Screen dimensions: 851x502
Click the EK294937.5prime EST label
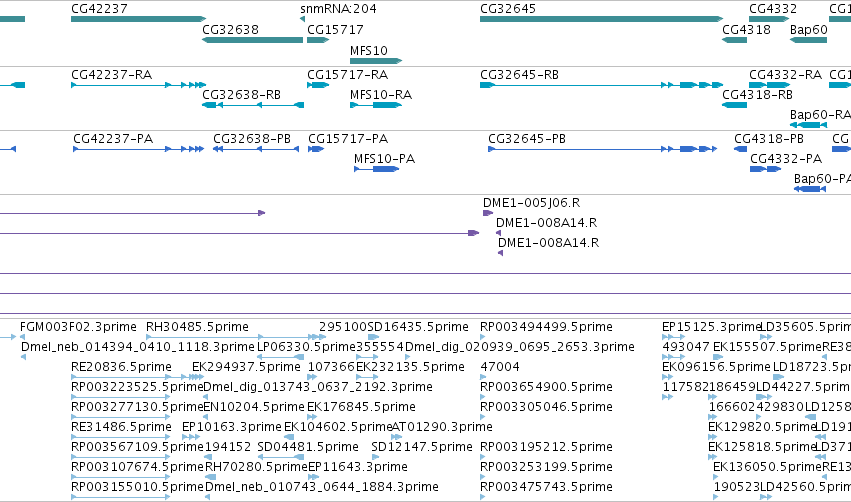point(246,367)
